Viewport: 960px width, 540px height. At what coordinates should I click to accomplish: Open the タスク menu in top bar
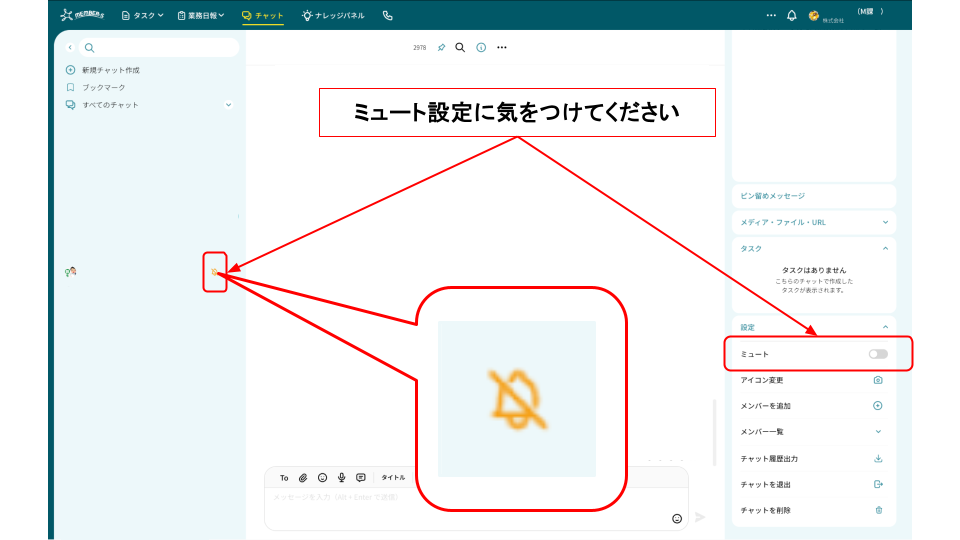[142, 15]
